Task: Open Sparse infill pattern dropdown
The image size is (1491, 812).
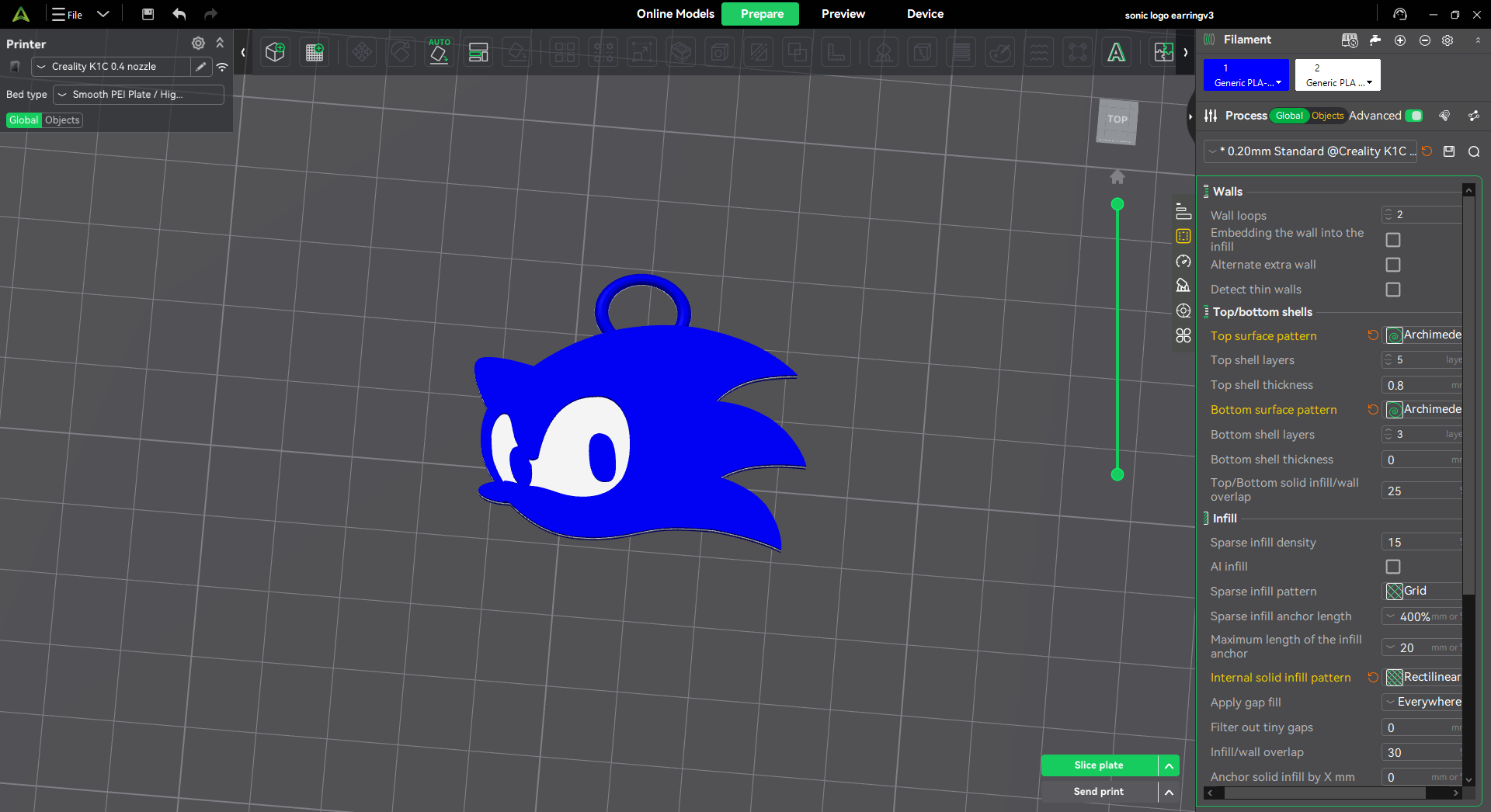Action: click(x=1423, y=592)
